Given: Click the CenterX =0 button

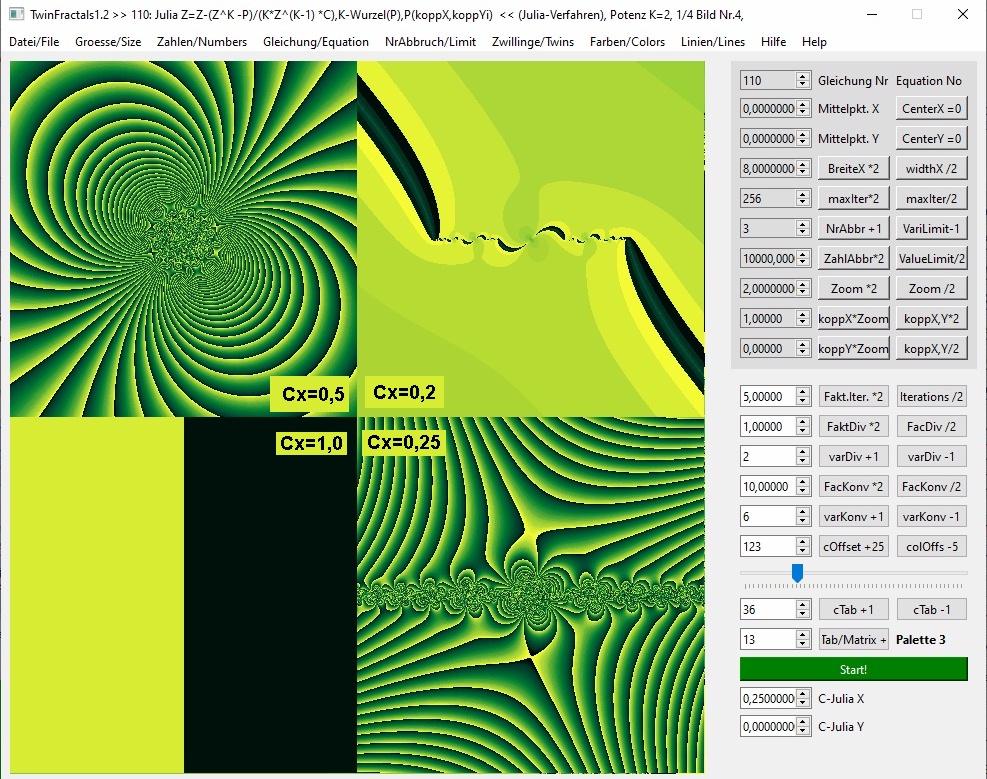Looking at the screenshot, I should tap(932, 108).
